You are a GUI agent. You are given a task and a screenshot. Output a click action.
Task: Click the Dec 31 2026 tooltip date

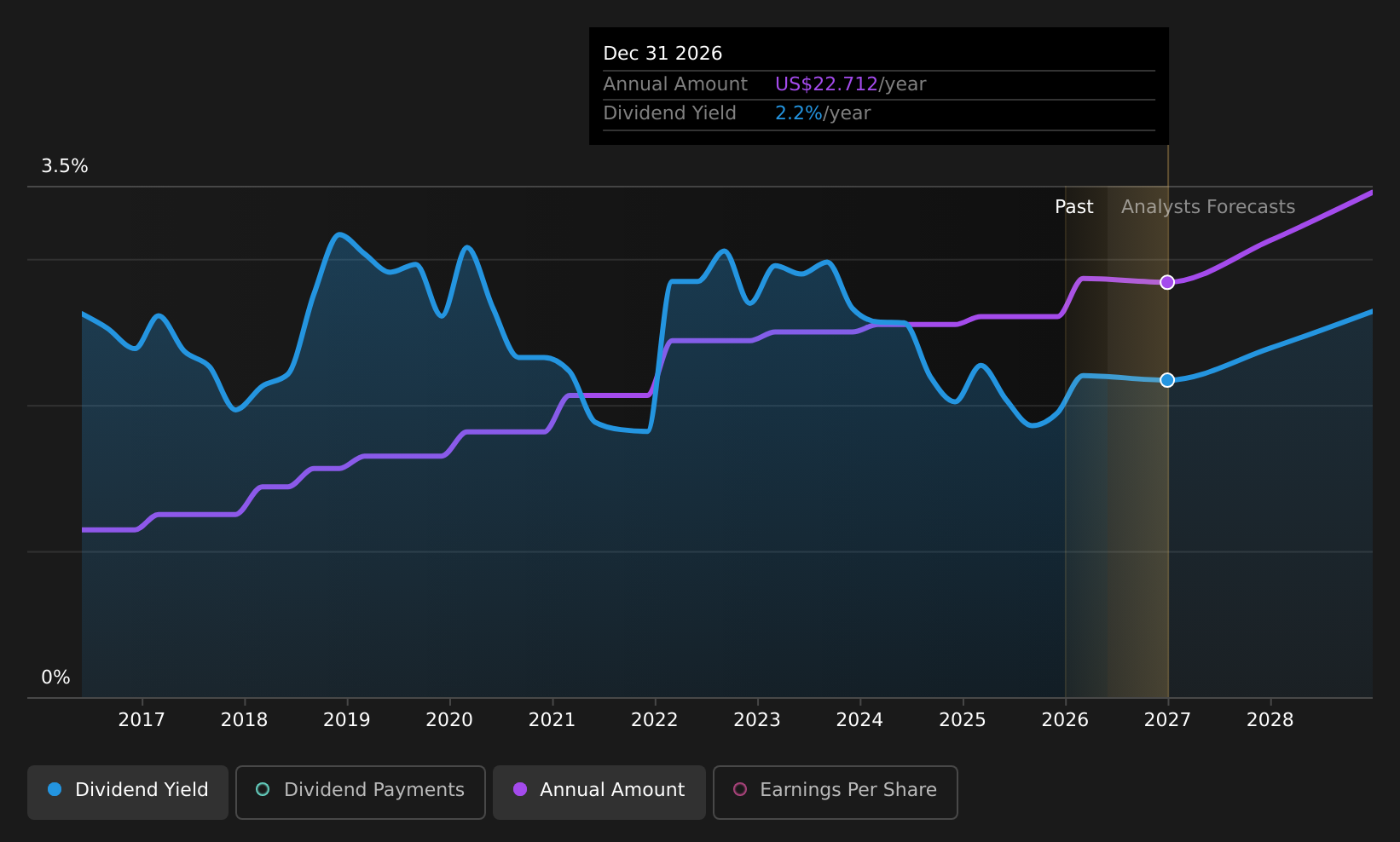coord(662,54)
